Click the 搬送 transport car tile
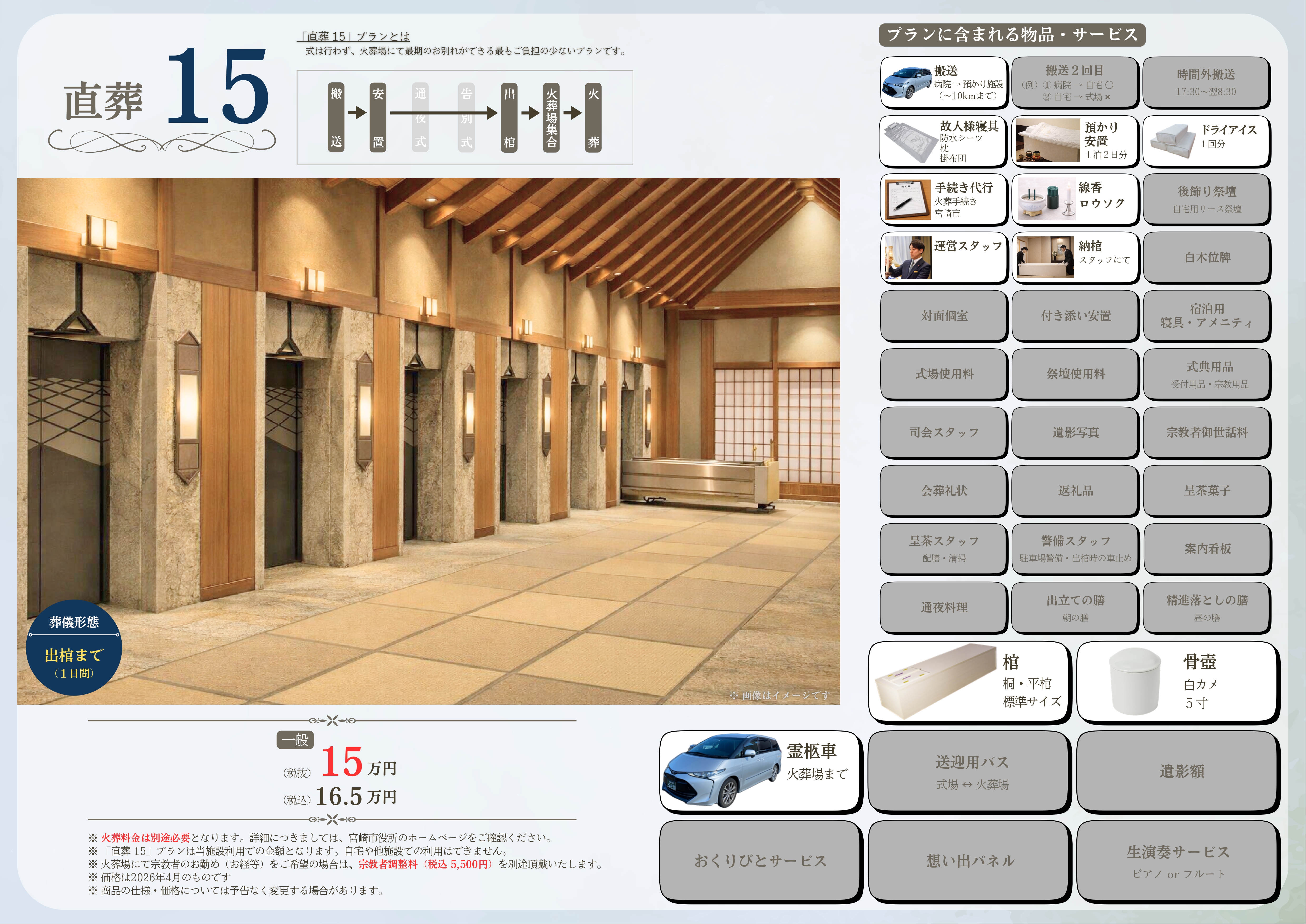 tap(943, 82)
